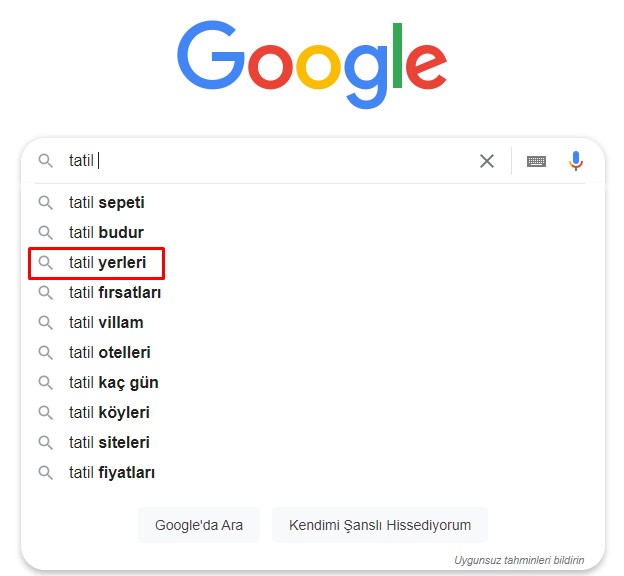Pick the tatil otelleri suggestion
Viewport: 624px width, 576px height.
(x=312, y=353)
